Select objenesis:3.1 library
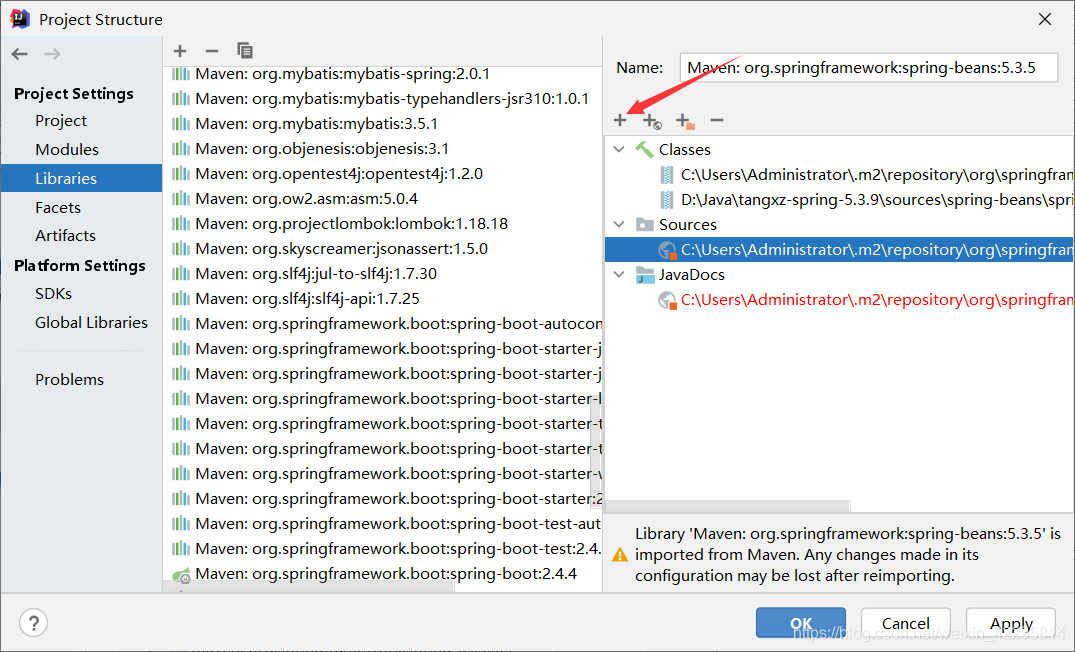This screenshot has height=652, width=1075. pyautogui.click(x=383, y=149)
